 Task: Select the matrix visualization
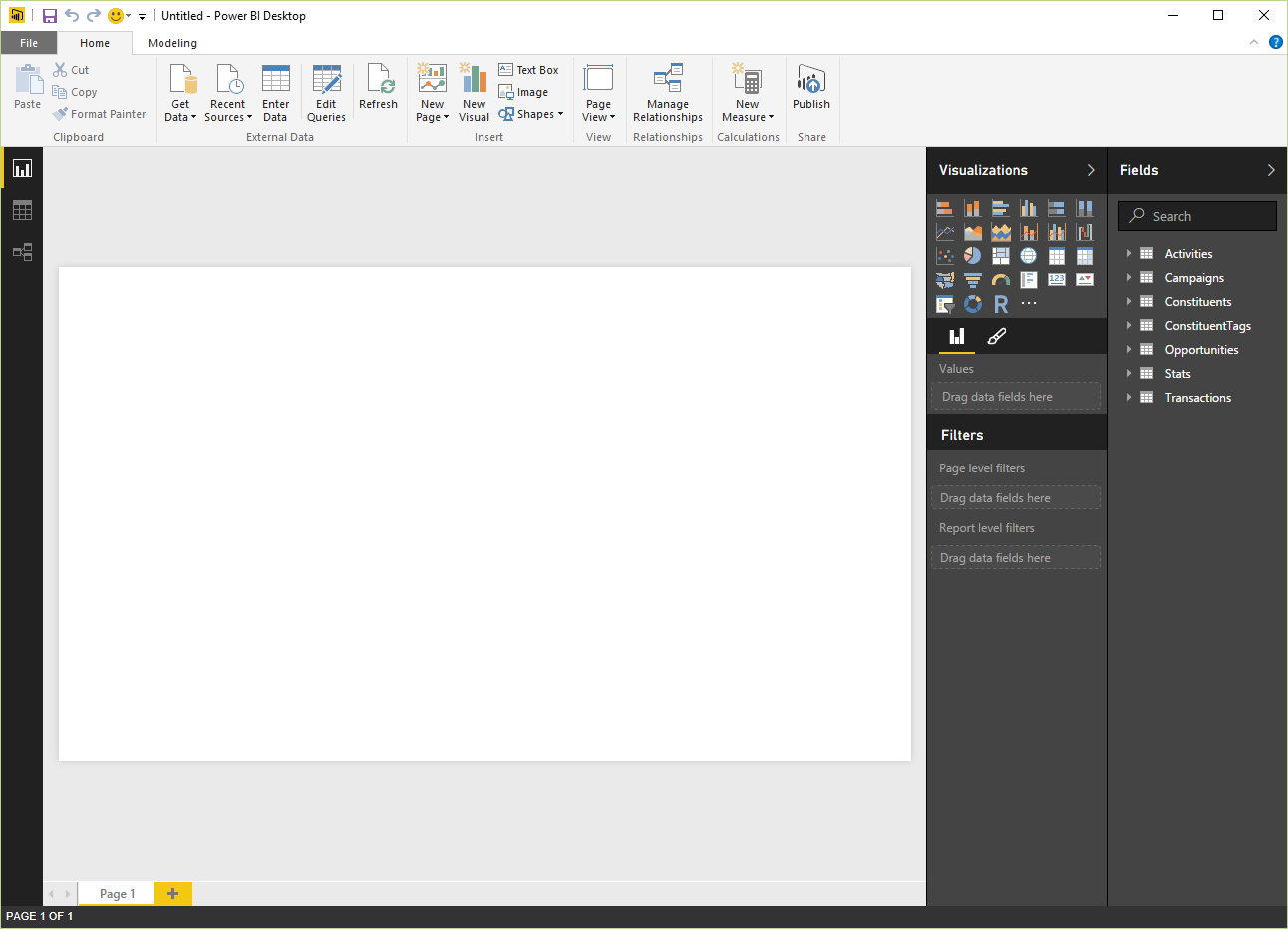1085,256
